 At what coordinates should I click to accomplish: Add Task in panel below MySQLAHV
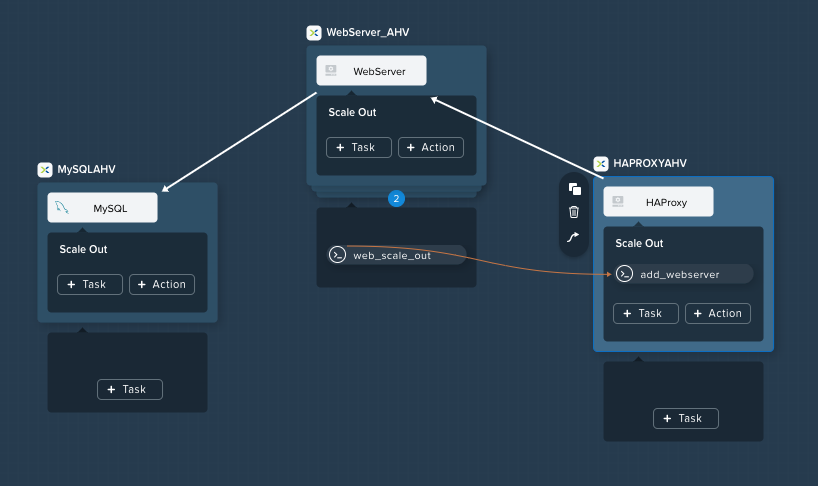130,390
